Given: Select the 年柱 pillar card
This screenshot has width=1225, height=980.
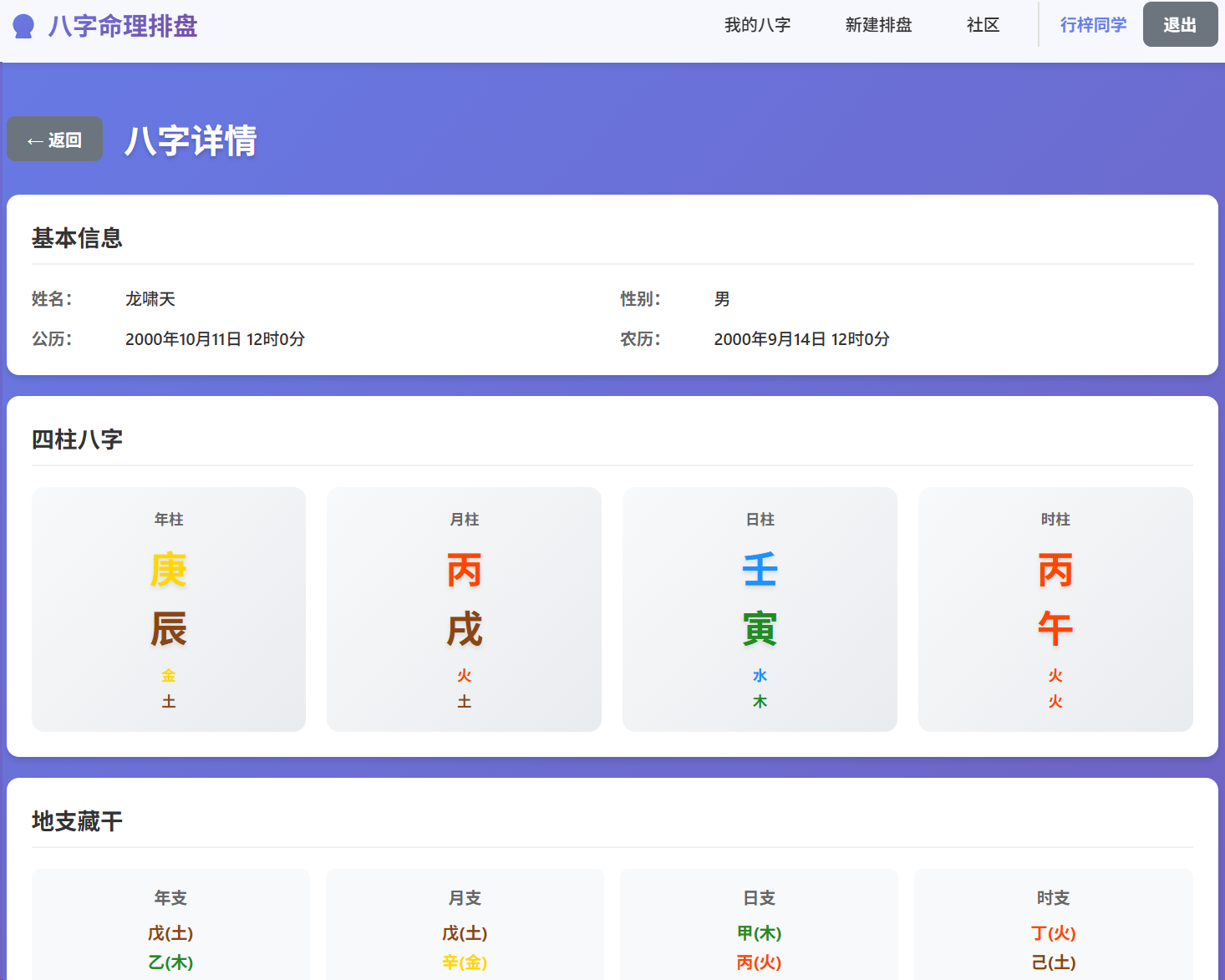Looking at the screenshot, I should (169, 609).
